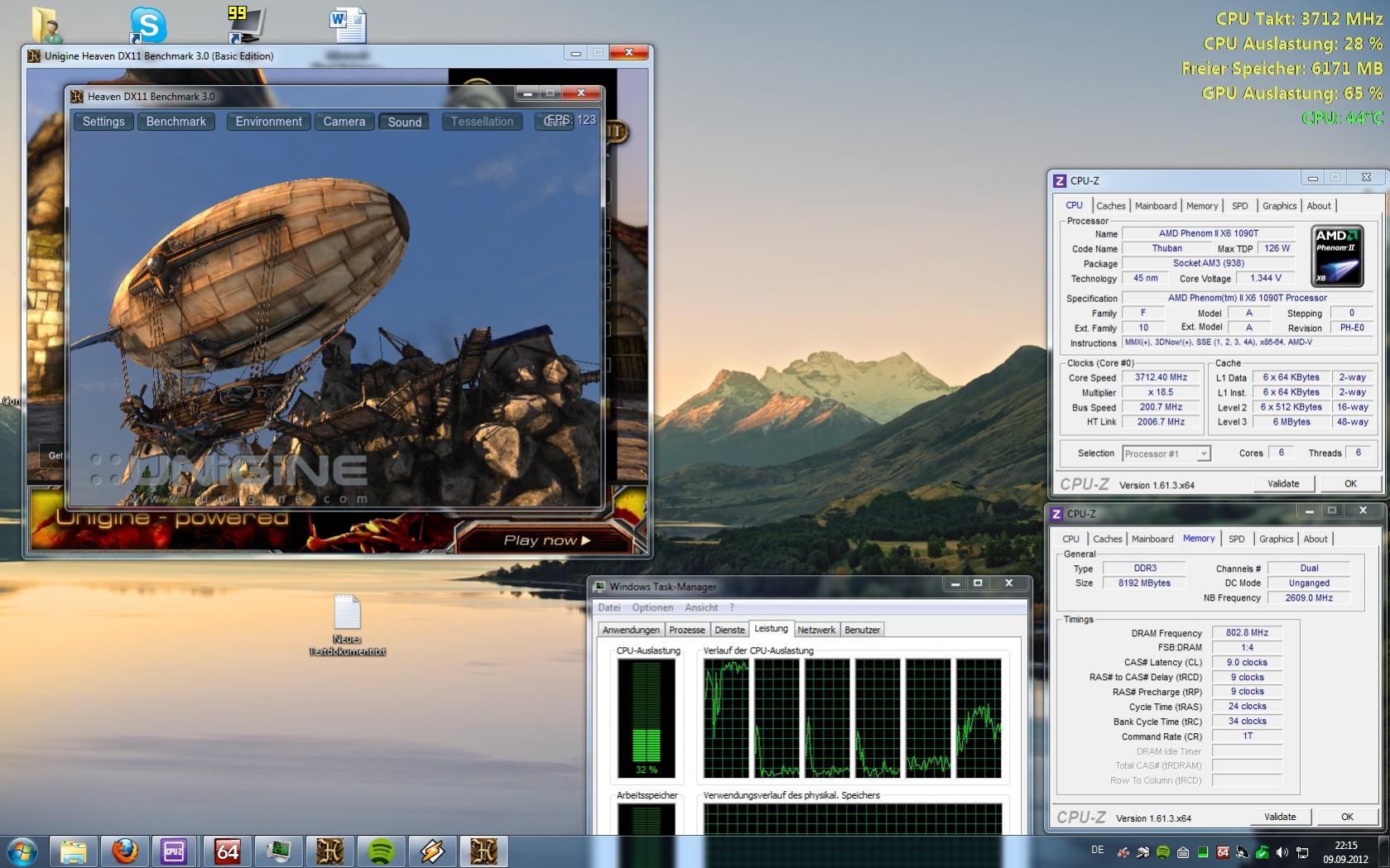Switch to the Netzwerk tab in Task-Manager
This screenshot has width=1390, height=868.
click(x=816, y=630)
